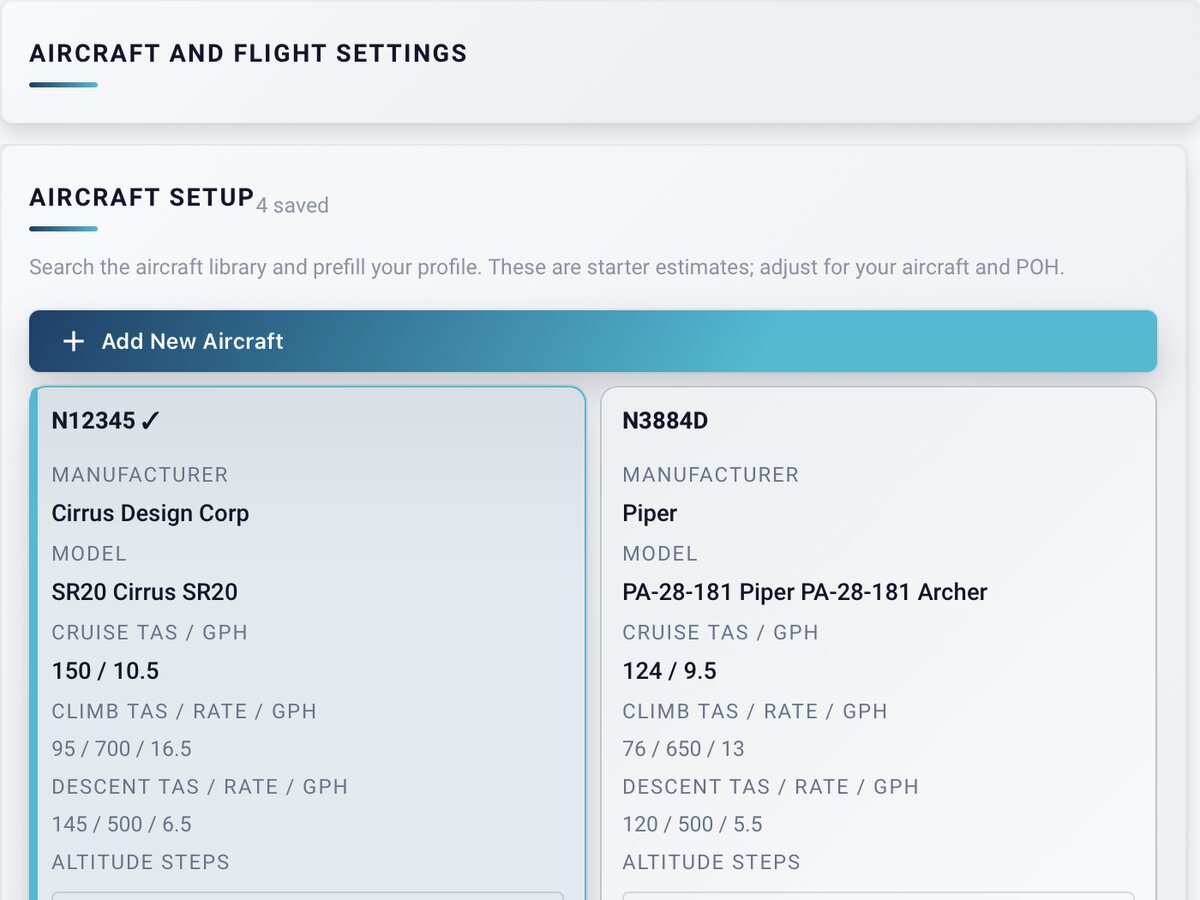
Task: Click the SR20 Cirrus SR20 model text
Action: click(x=145, y=592)
